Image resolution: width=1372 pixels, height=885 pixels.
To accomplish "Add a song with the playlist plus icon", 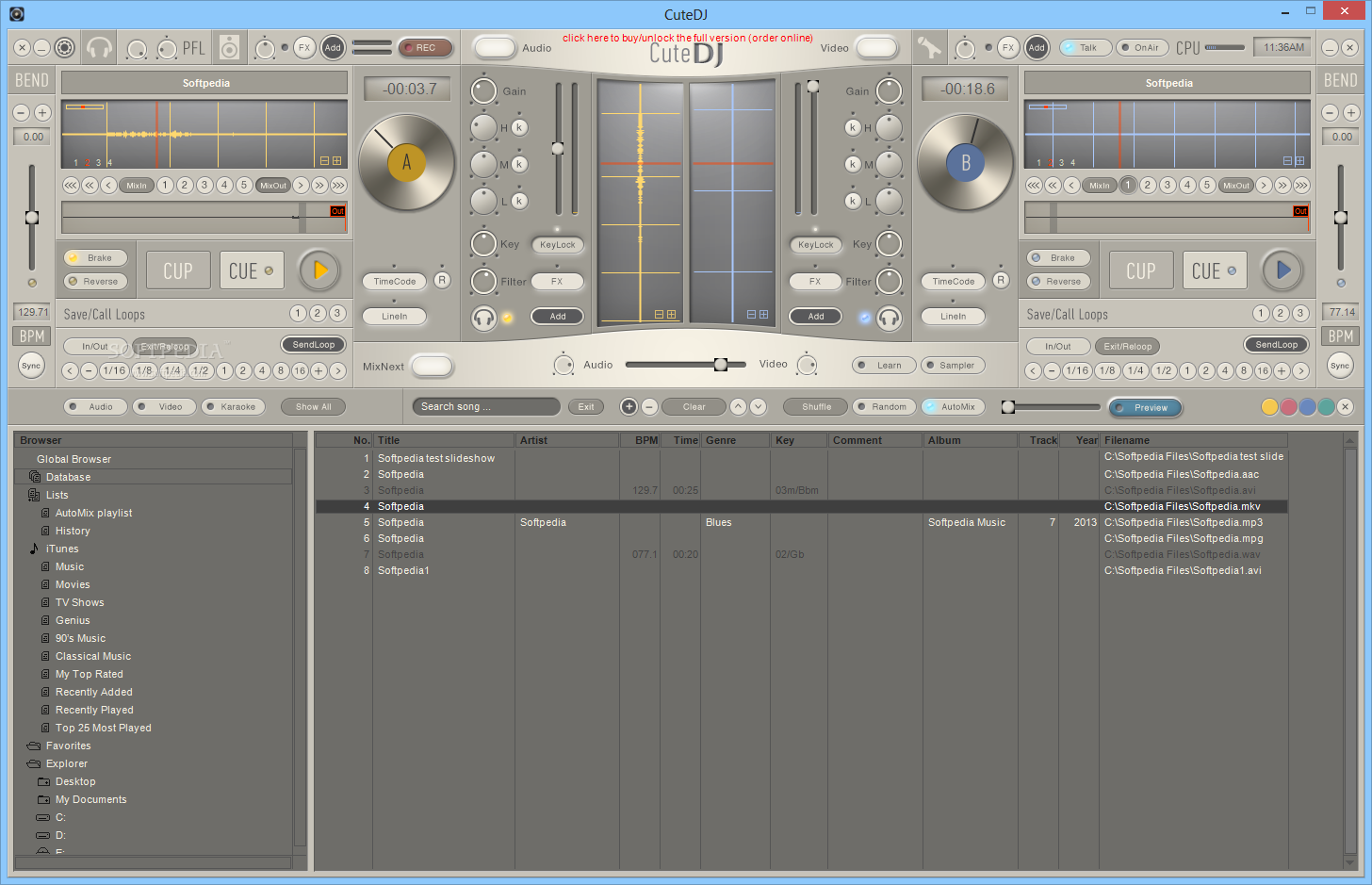I will (x=629, y=407).
